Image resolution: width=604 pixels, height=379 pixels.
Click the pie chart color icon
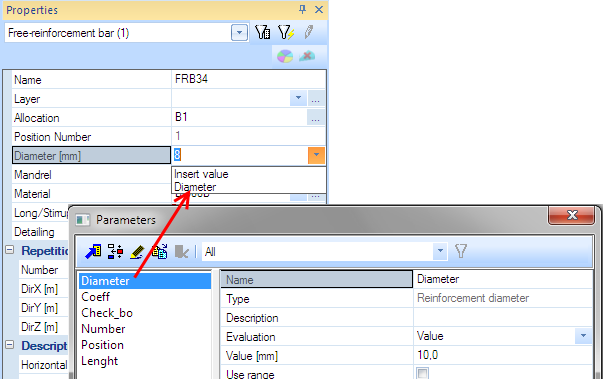[x=285, y=56]
